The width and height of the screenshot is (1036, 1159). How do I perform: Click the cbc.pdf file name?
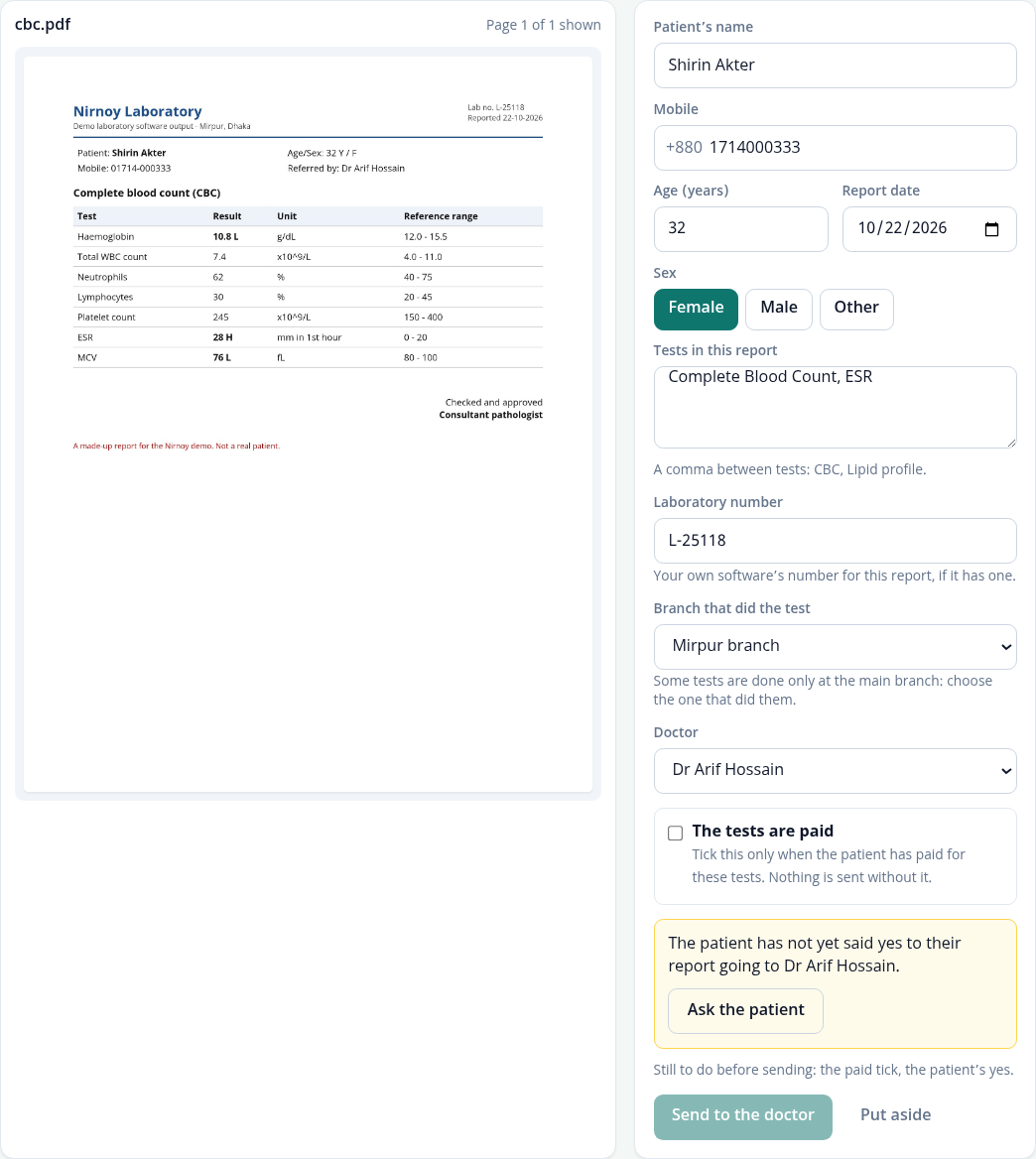click(43, 25)
